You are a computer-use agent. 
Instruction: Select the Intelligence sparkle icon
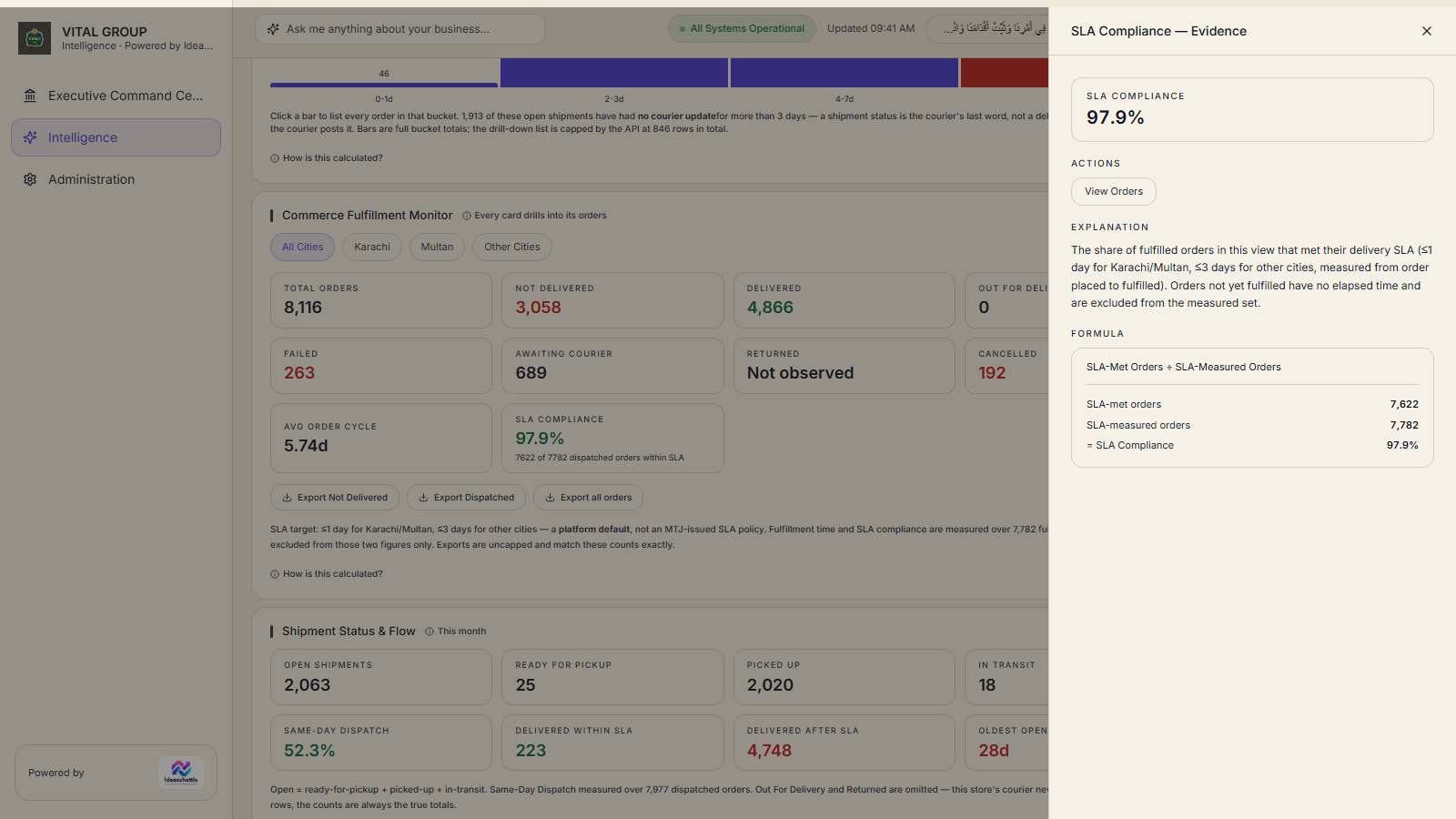(30, 137)
